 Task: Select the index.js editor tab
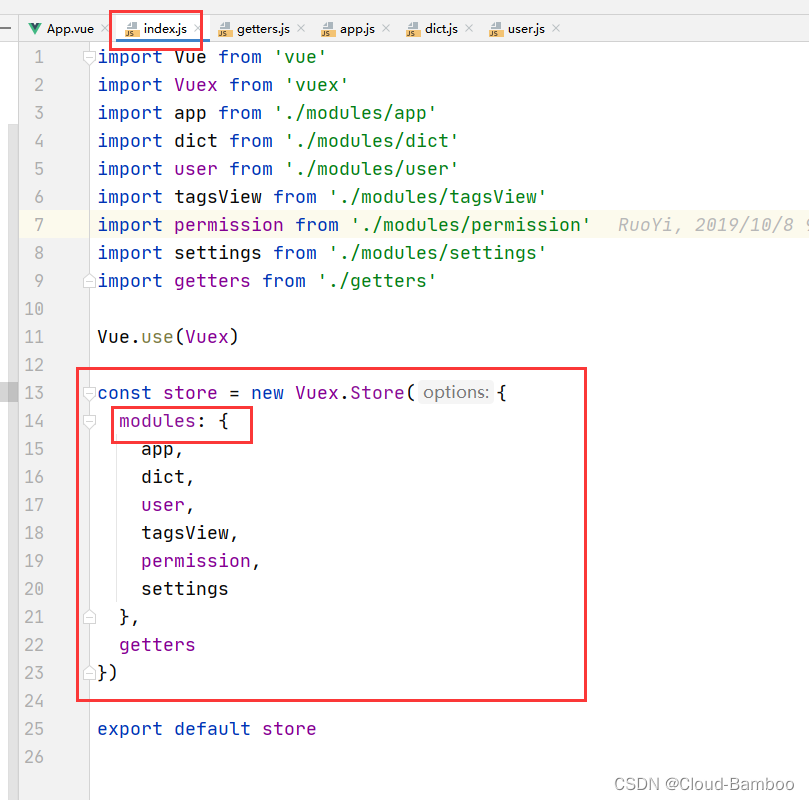(x=165, y=29)
